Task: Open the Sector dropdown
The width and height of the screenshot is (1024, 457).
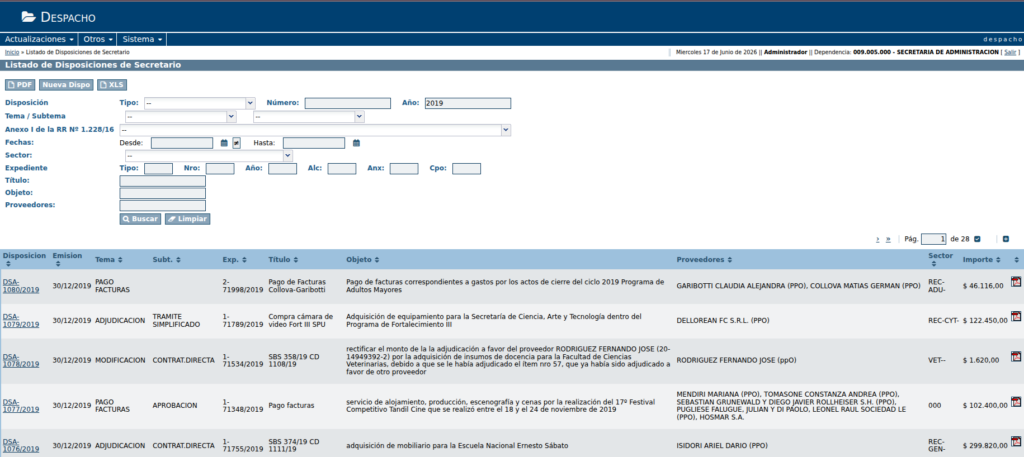Action: (x=208, y=156)
